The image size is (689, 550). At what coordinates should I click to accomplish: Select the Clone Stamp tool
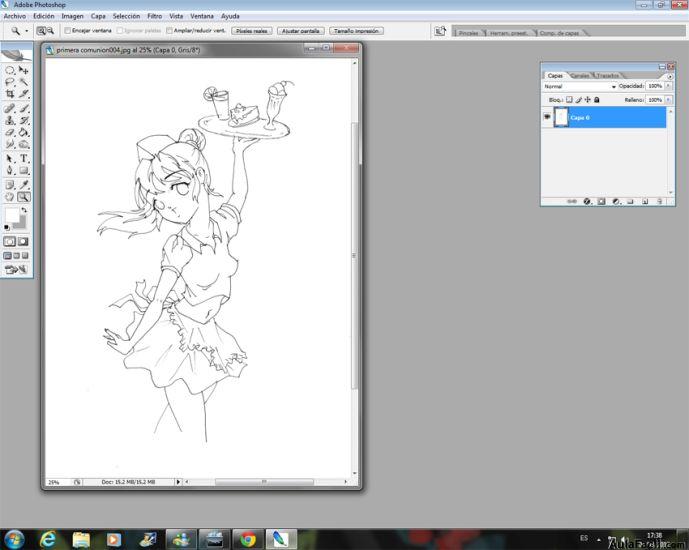(10, 120)
